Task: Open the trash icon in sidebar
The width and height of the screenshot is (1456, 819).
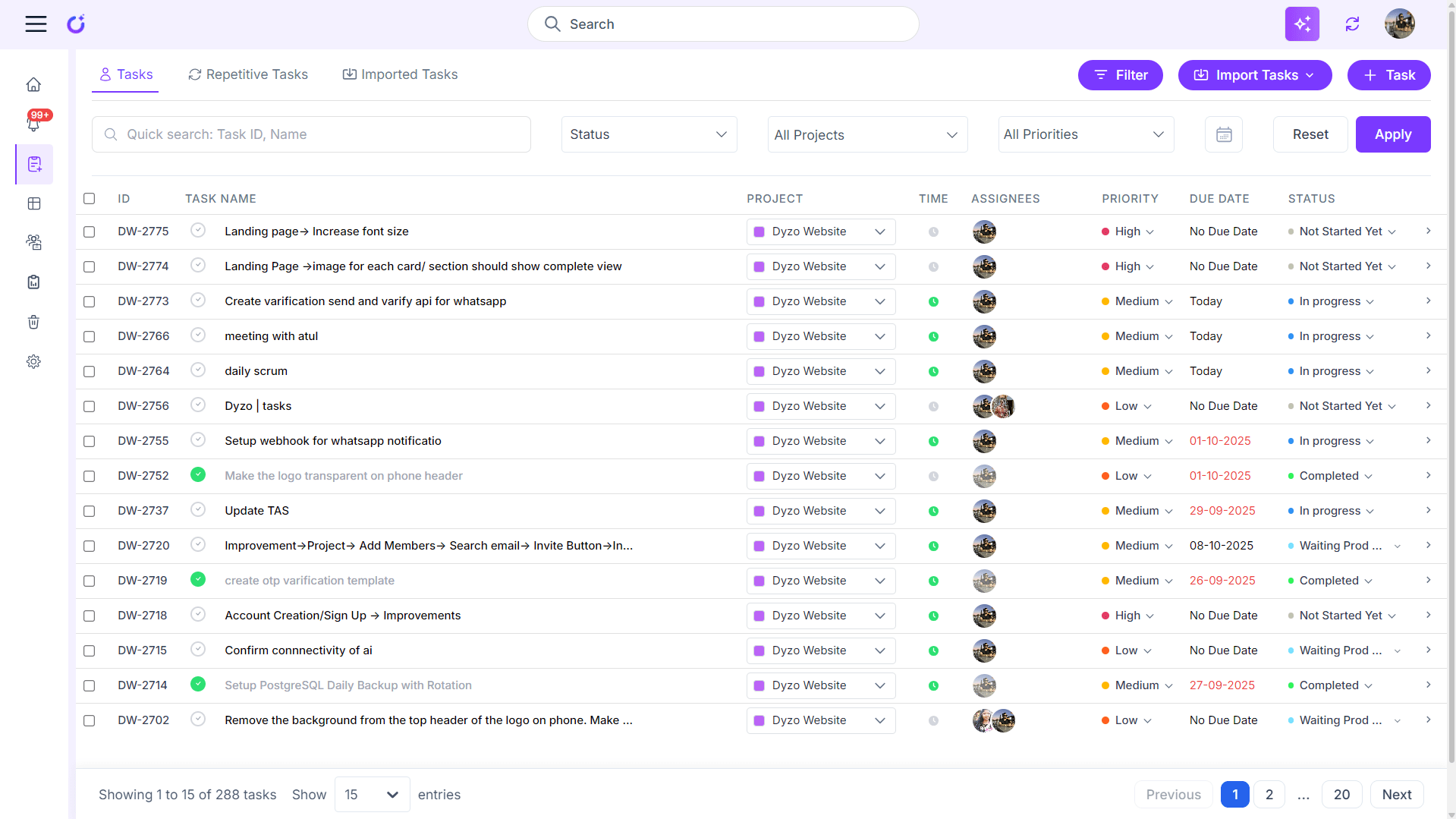Action: pos(33,322)
